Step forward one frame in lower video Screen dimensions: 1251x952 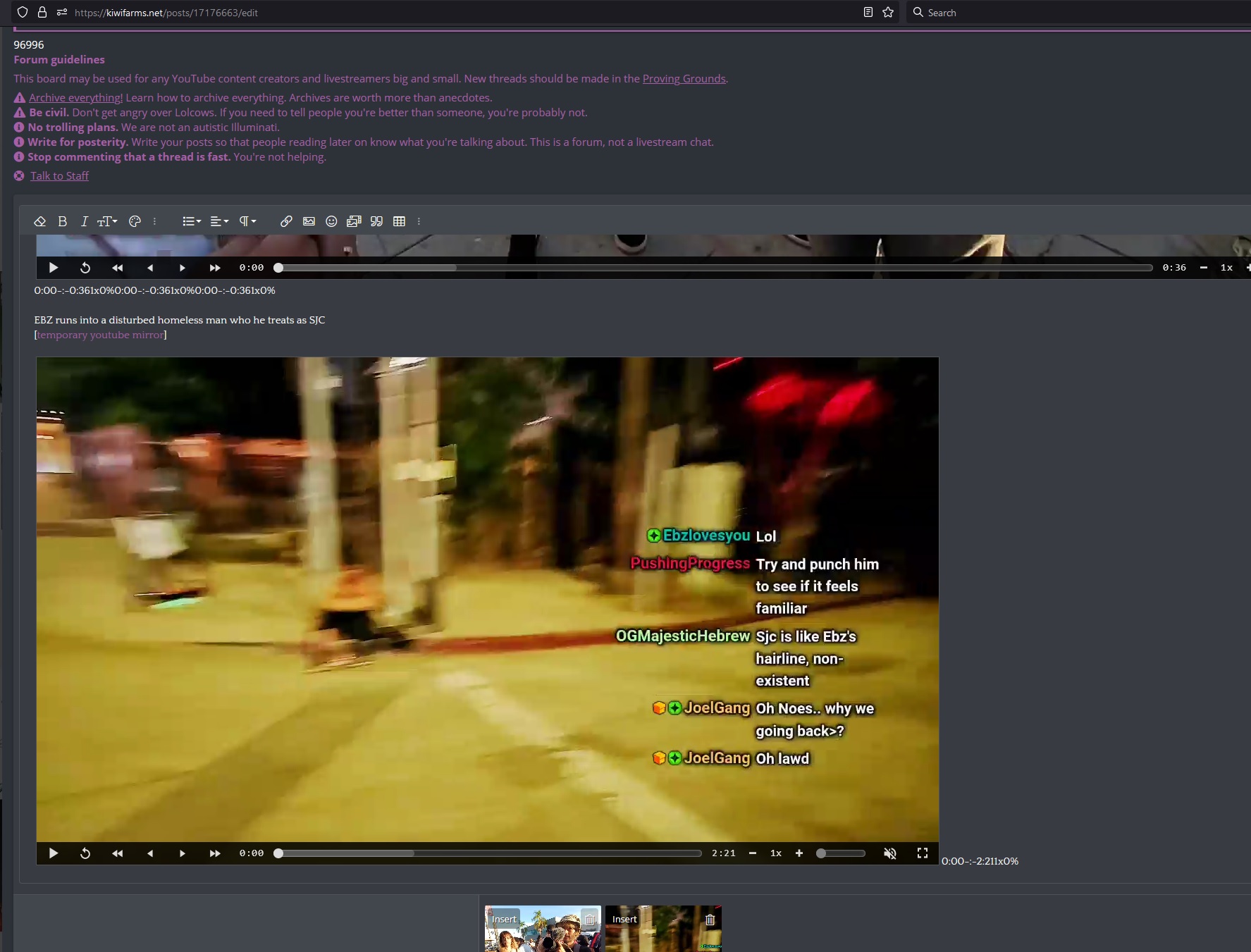183,853
